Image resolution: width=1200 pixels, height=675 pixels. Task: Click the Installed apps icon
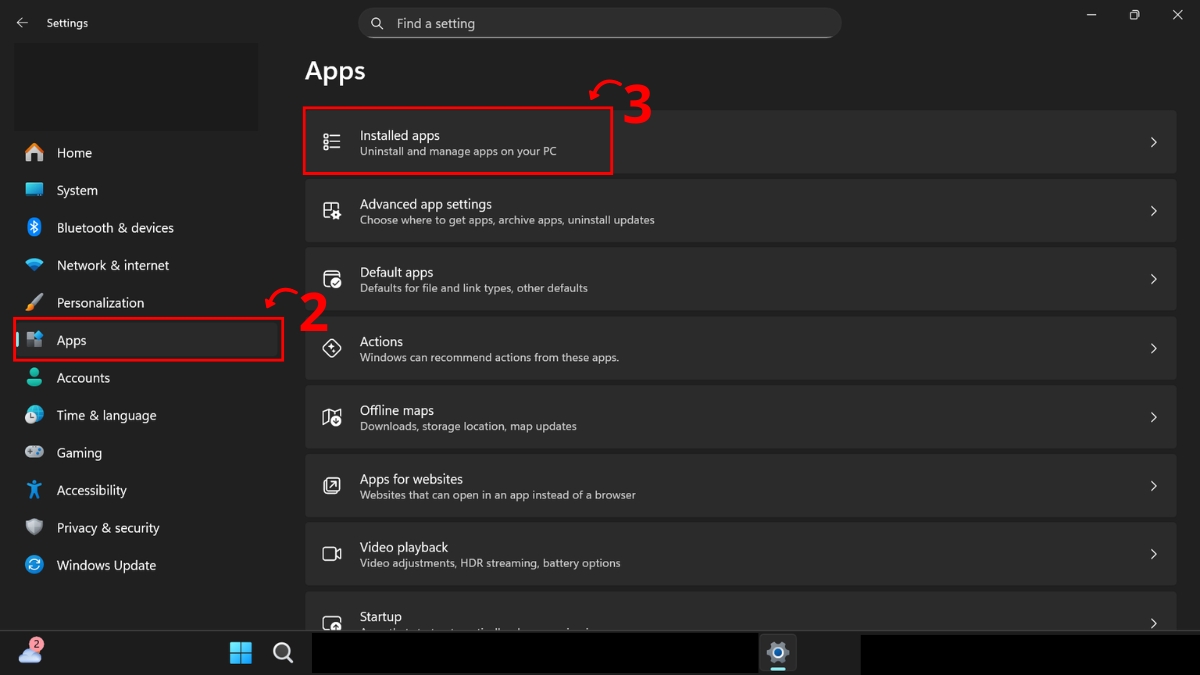(x=331, y=142)
